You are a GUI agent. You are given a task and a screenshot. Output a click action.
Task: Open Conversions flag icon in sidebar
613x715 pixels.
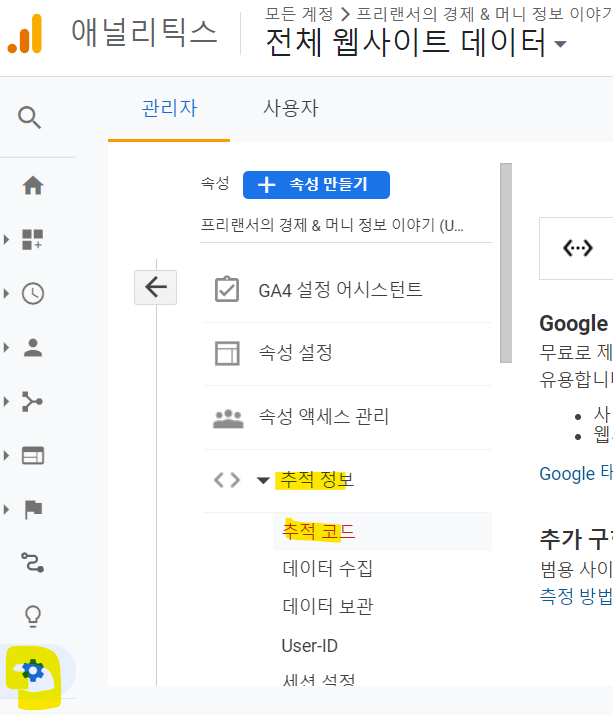pos(33,509)
